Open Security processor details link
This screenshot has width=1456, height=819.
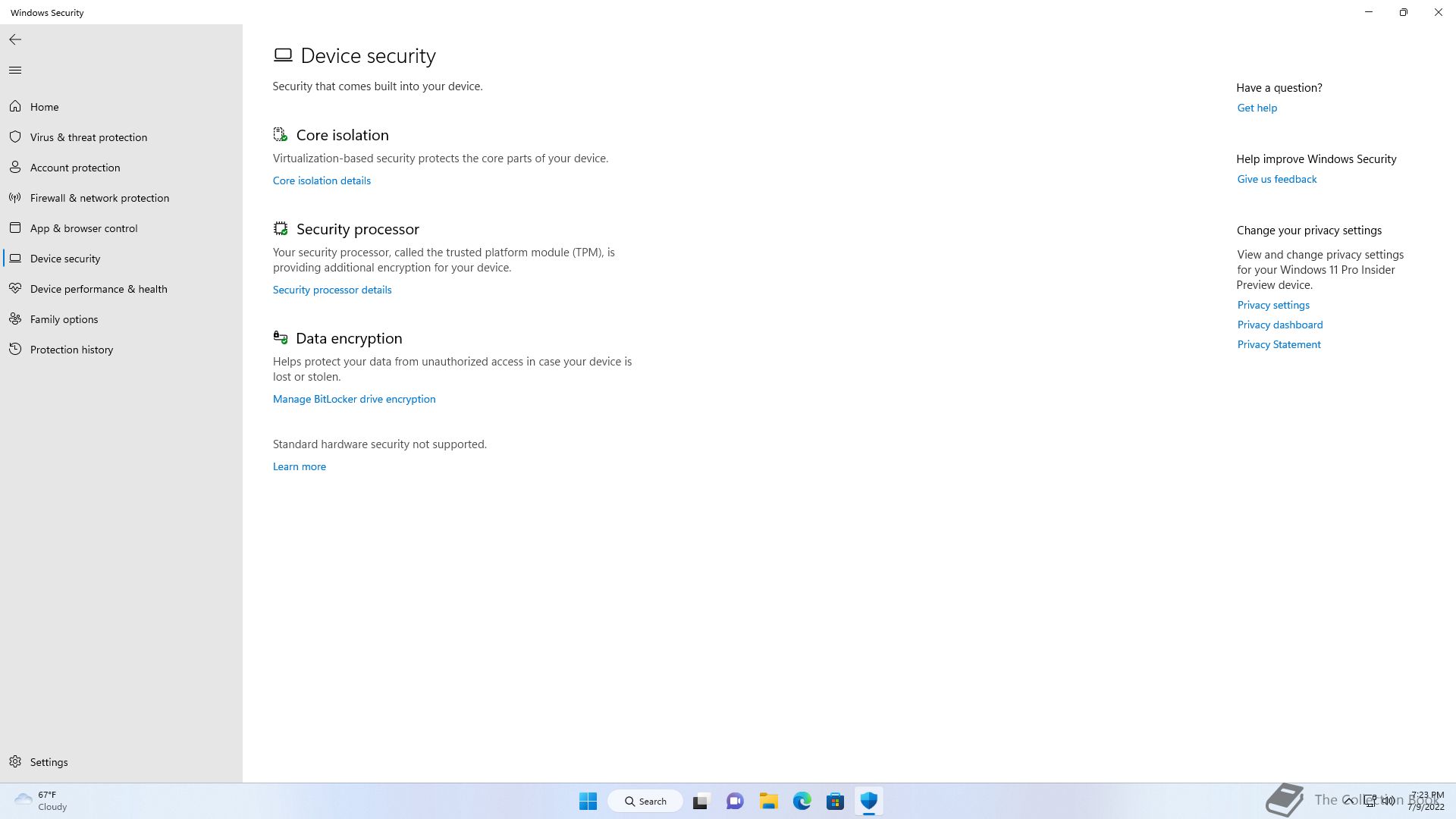coord(332,290)
